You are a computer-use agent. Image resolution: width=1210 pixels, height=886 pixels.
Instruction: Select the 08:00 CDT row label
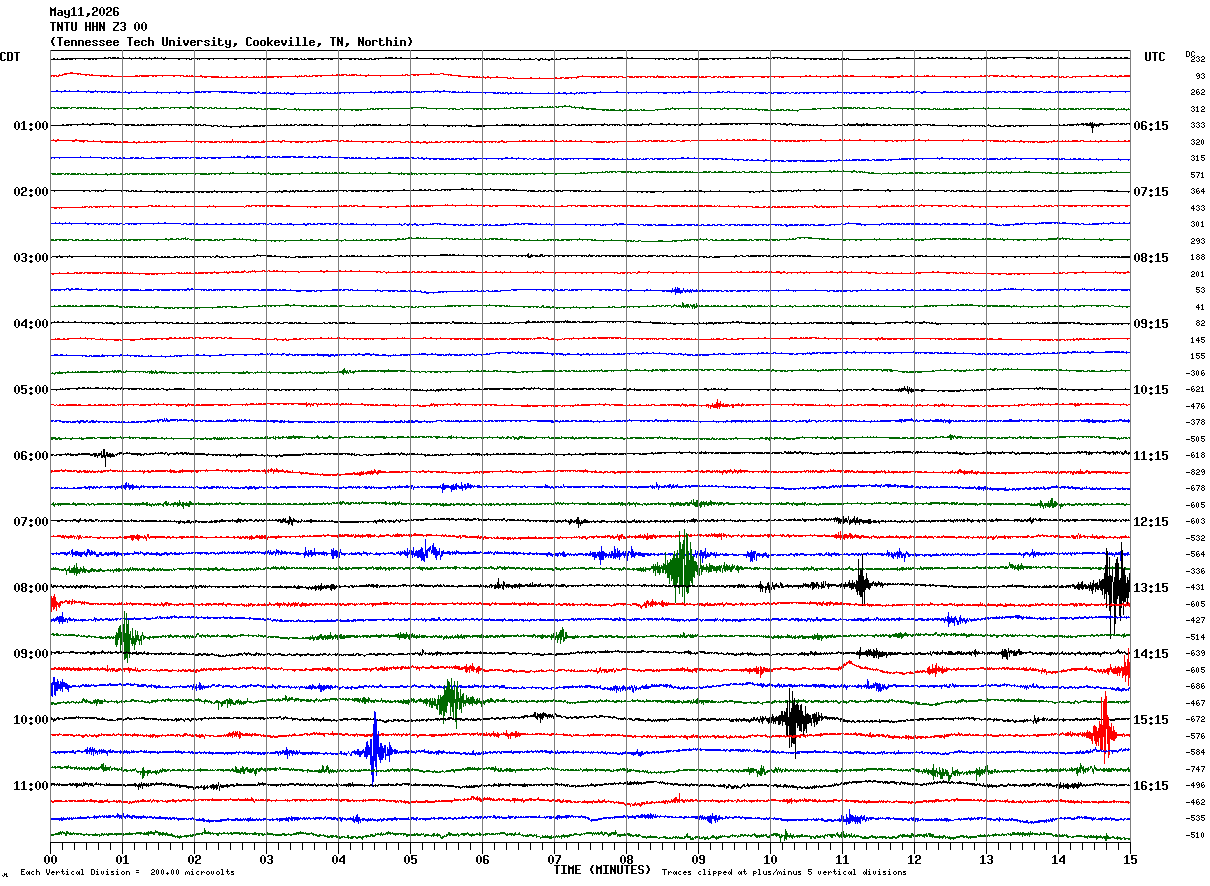coord(30,588)
